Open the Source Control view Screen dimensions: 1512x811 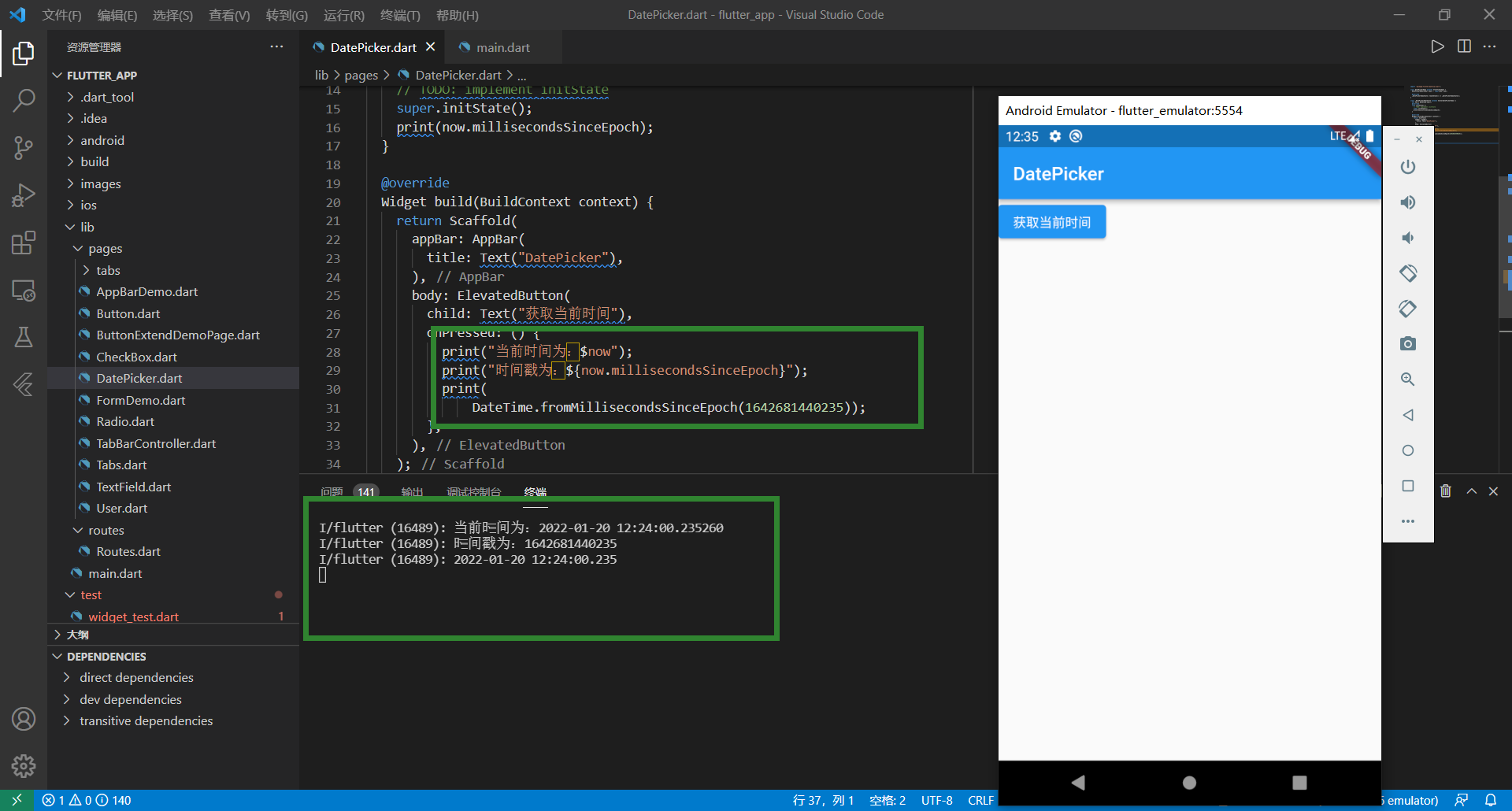coord(24,147)
